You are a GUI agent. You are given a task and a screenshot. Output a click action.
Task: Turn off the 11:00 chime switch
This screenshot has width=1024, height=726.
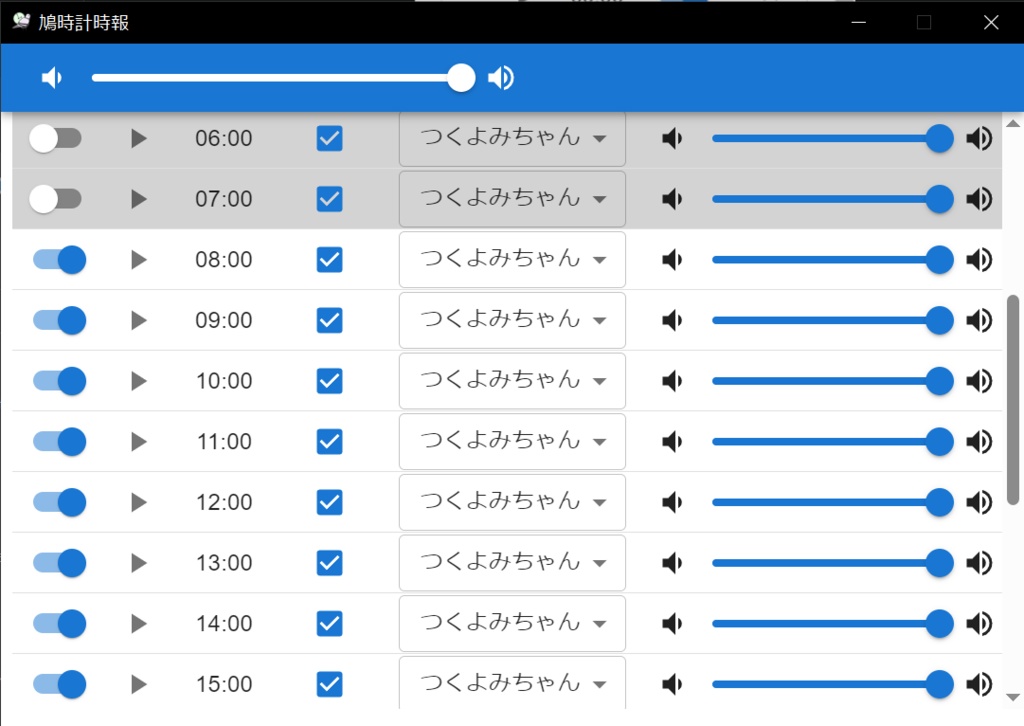(x=59, y=442)
